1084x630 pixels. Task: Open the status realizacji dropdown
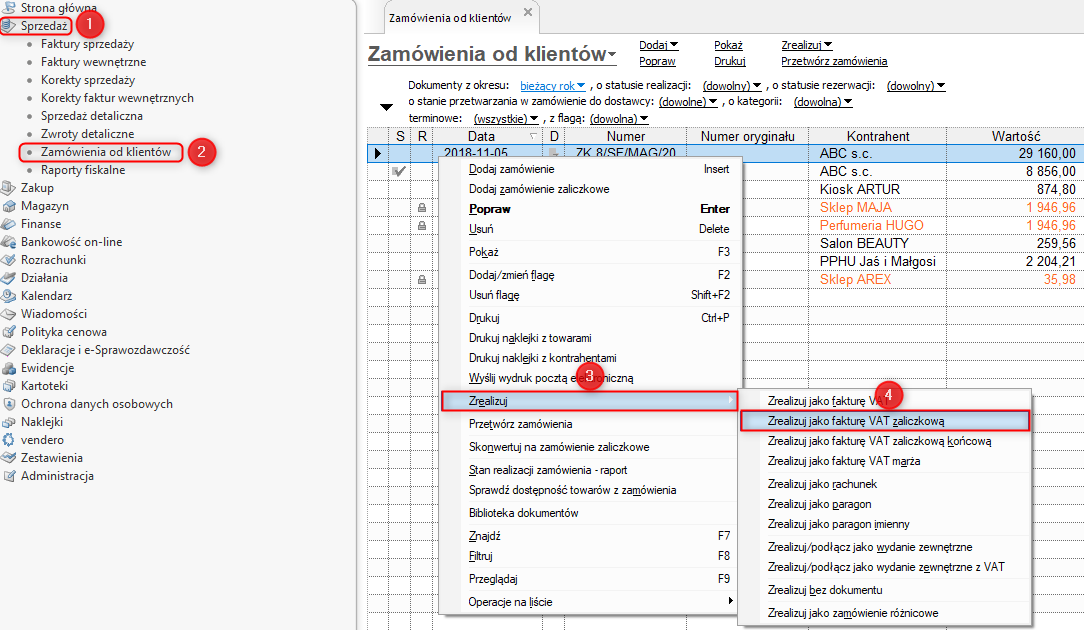[732, 86]
